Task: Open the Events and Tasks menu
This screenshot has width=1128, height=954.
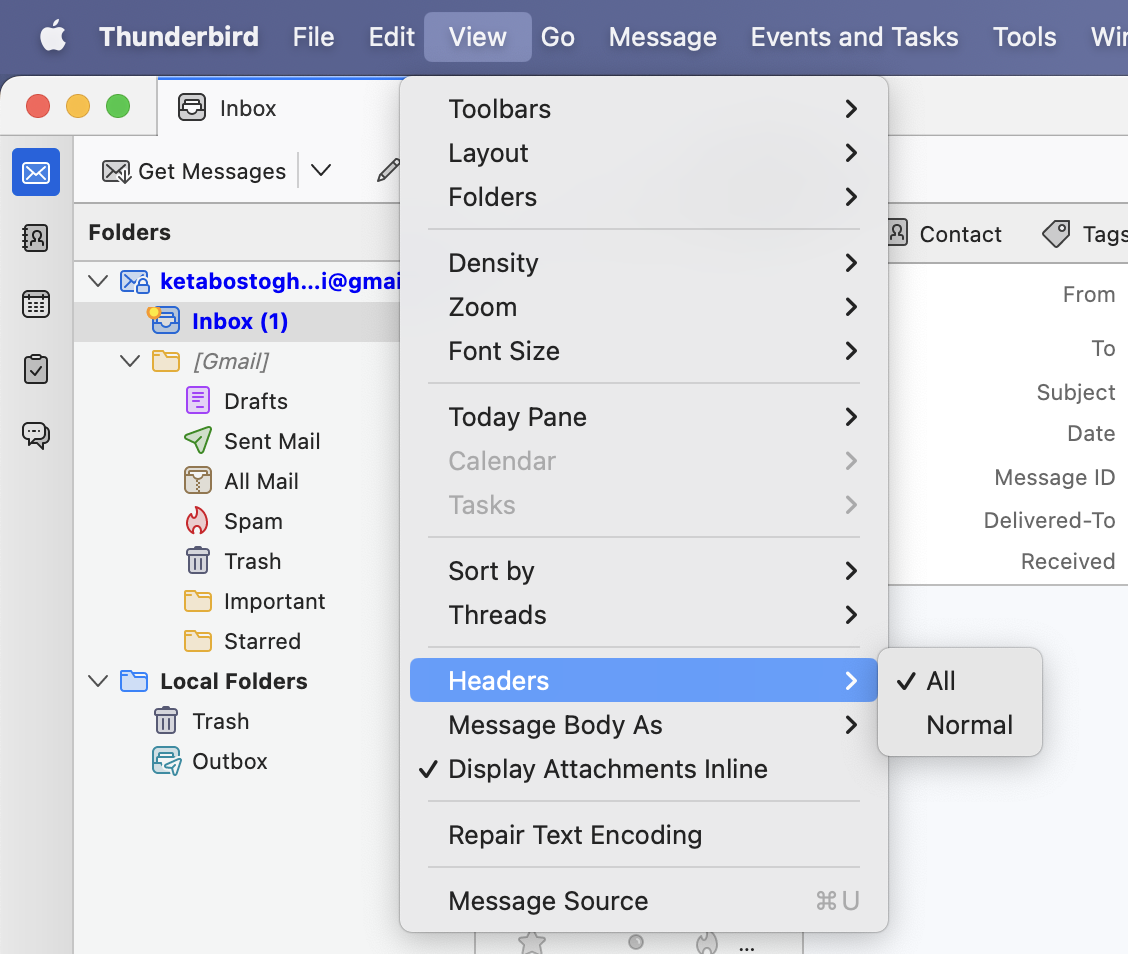Action: 854,37
